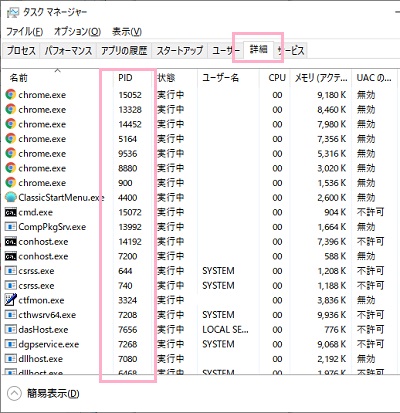Select the chrome.exe icon with PID 8880
Image resolution: width=400 pixels, height=413 pixels.
click(x=11, y=168)
